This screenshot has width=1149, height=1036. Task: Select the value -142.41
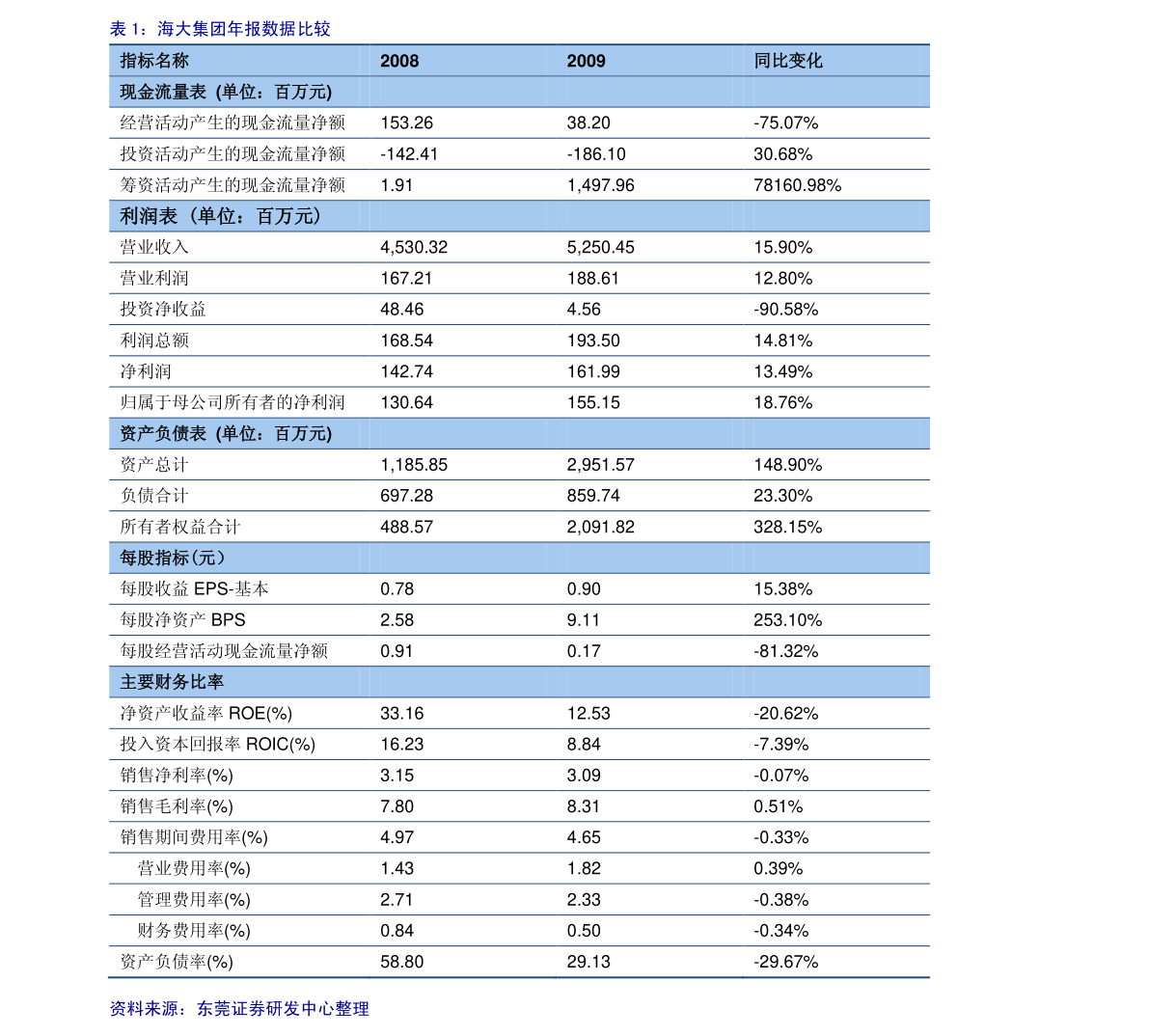click(409, 154)
